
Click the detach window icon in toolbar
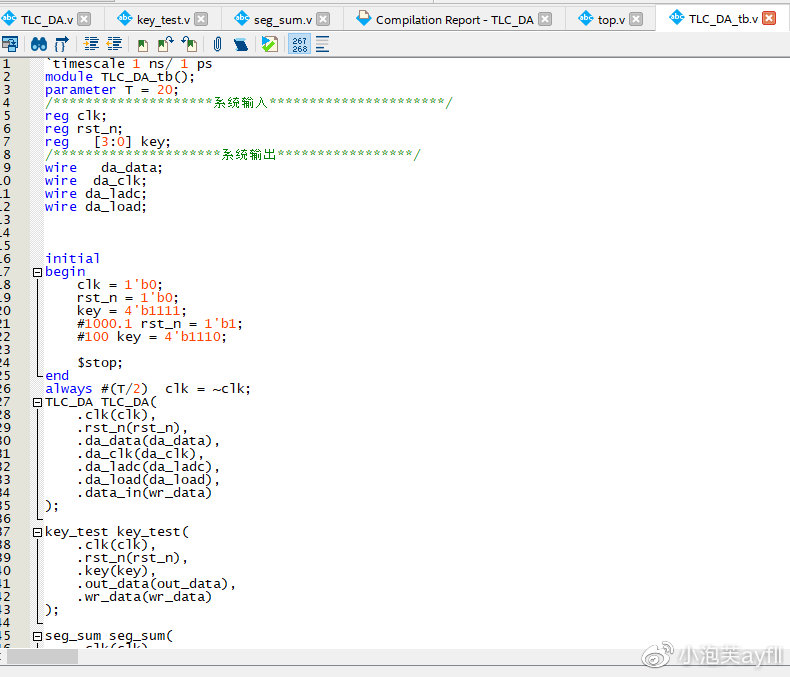coord(10,44)
